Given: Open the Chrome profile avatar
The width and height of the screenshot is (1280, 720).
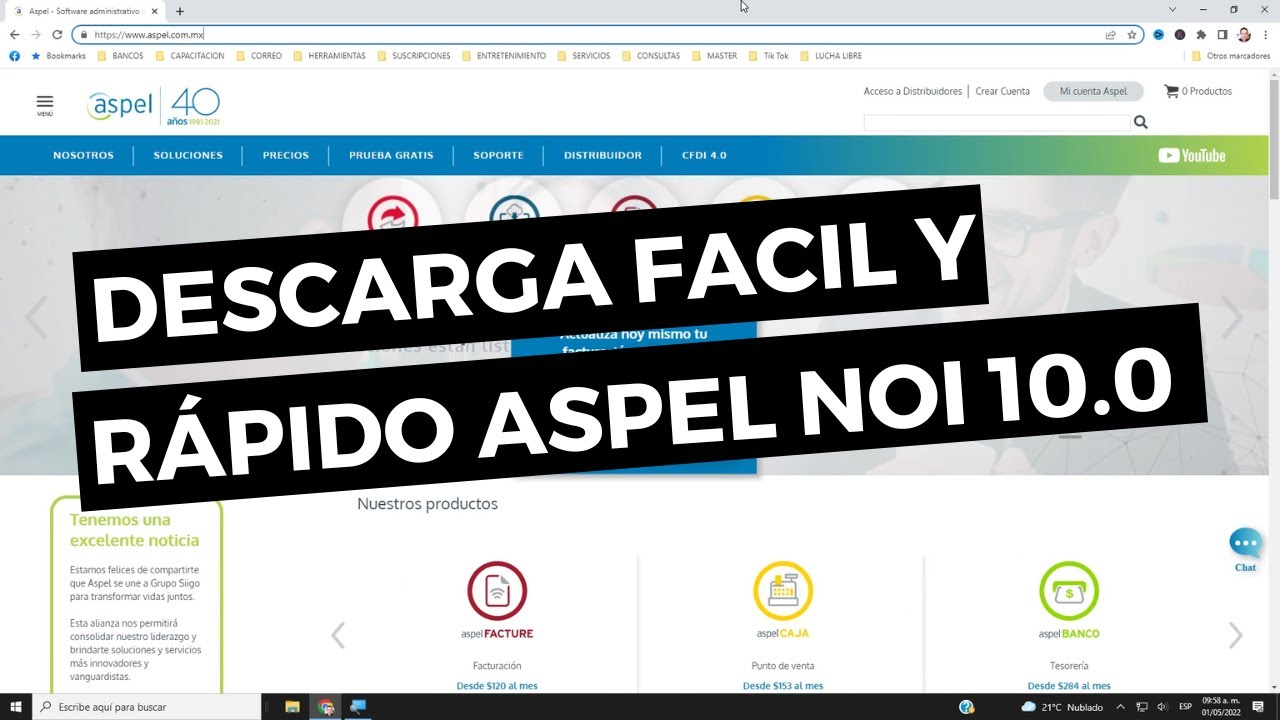Looking at the screenshot, I should click(x=1243, y=34).
